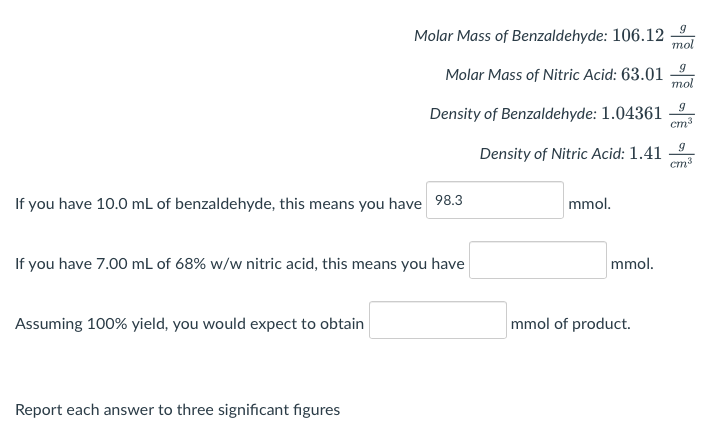Click the 'Molar Mass of Nitric Acid' label
Image resolution: width=706 pixels, height=444 pixels.
click(531, 75)
